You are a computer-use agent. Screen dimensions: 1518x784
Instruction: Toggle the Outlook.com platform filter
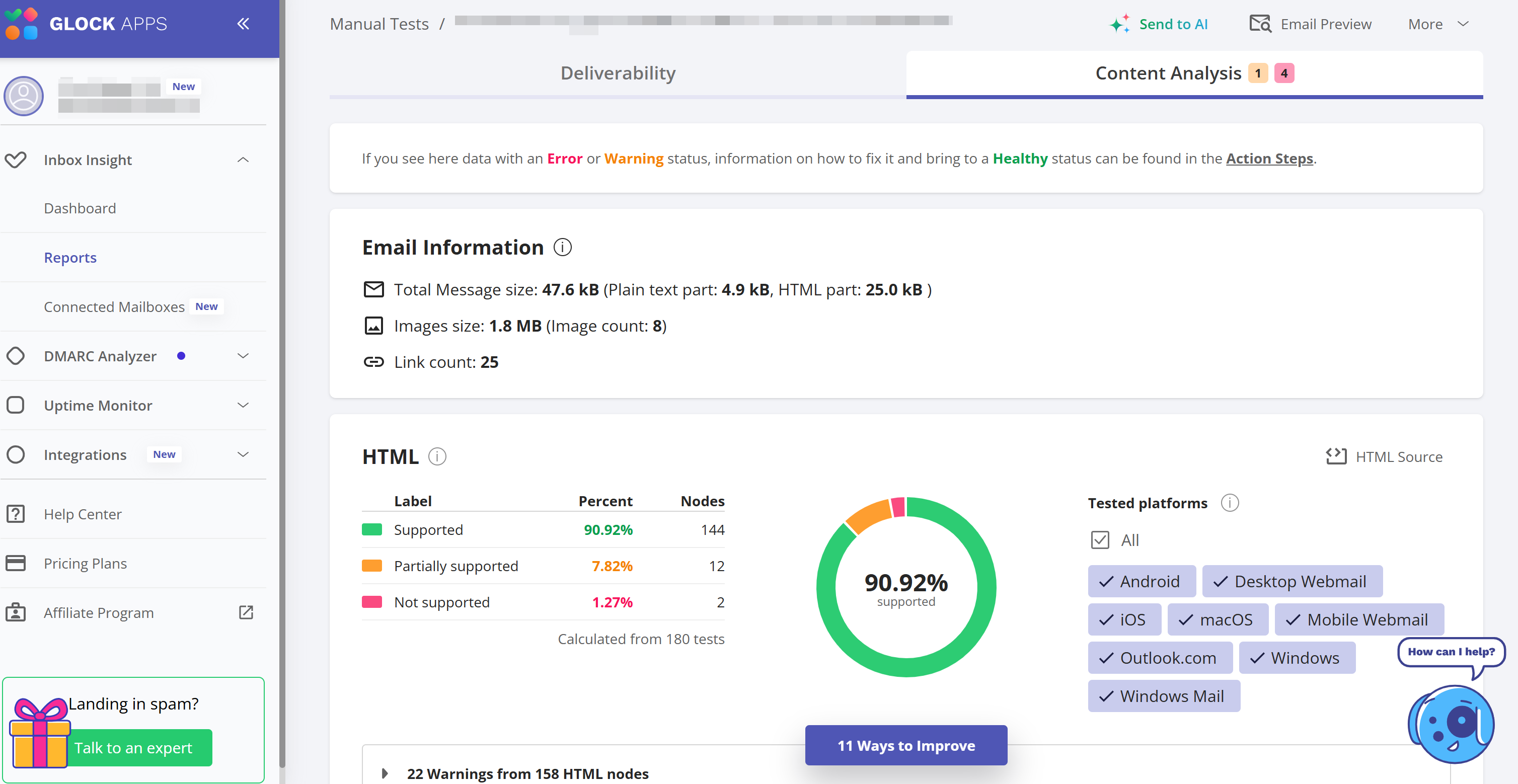click(x=1160, y=658)
